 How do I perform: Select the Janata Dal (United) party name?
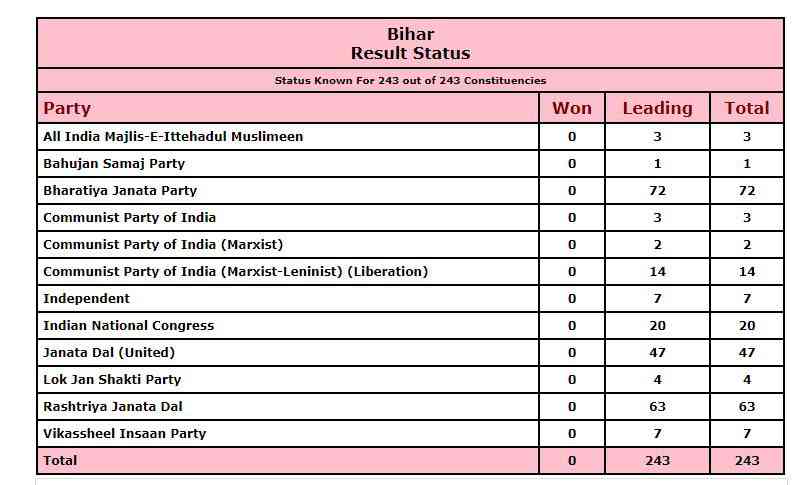point(109,352)
